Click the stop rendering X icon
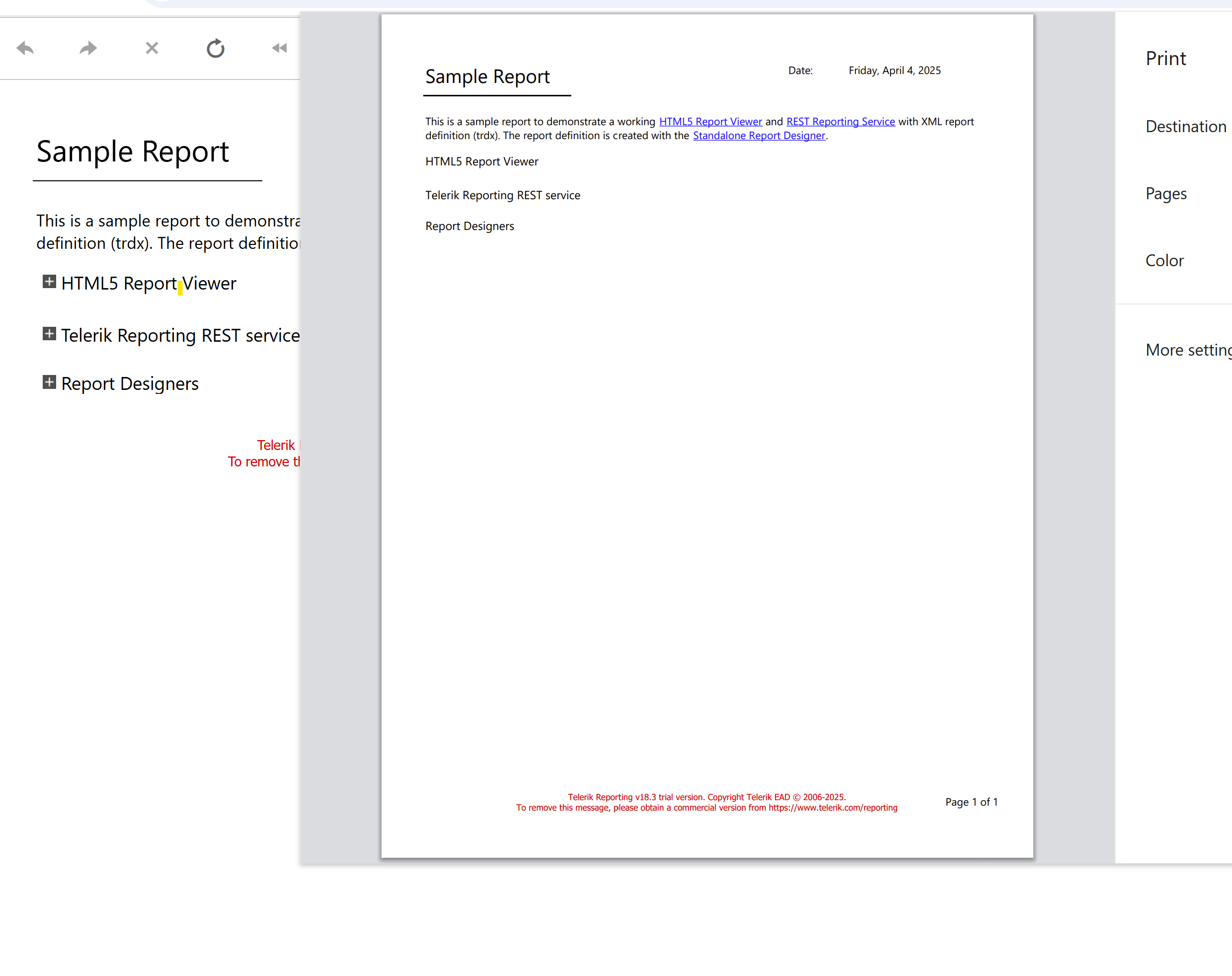The width and height of the screenshot is (1232, 976). pos(152,48)
